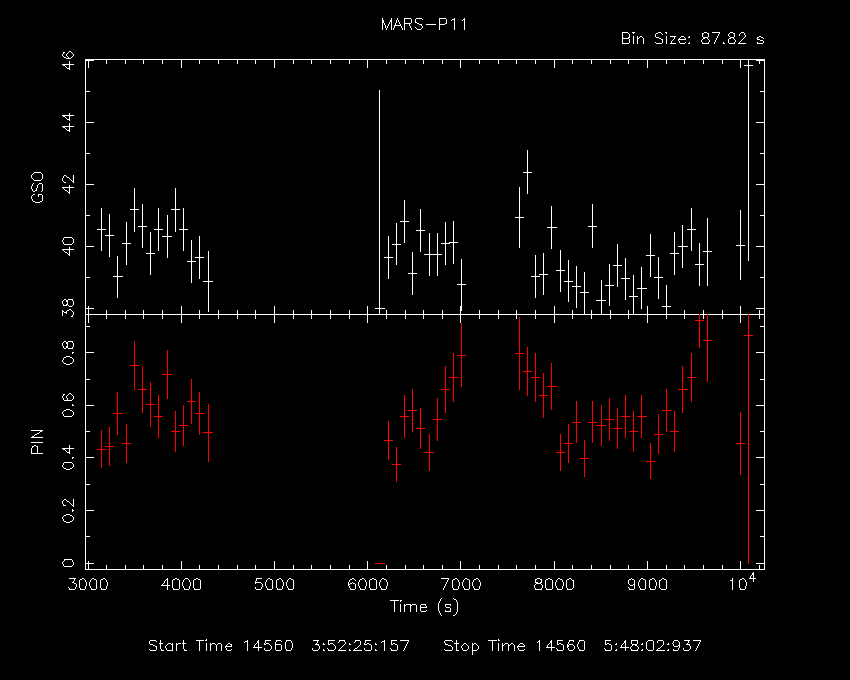Click the 3000 tick label on the time axis
Viewport: 850px width, 680px height.
point(88,585)
